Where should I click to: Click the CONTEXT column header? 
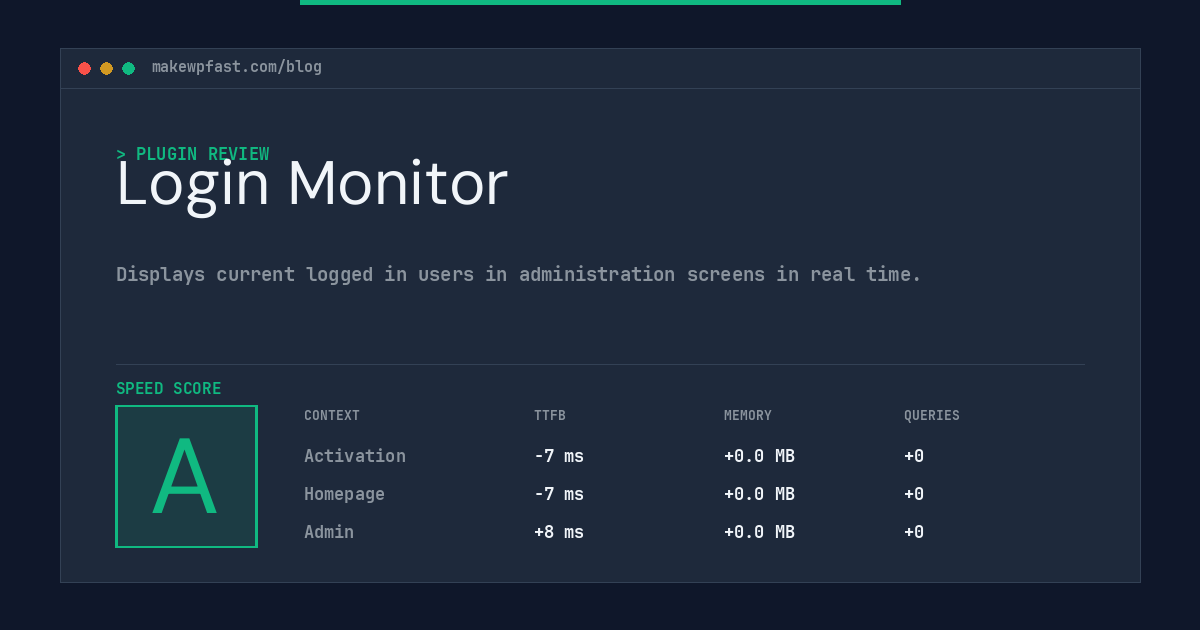332,416
